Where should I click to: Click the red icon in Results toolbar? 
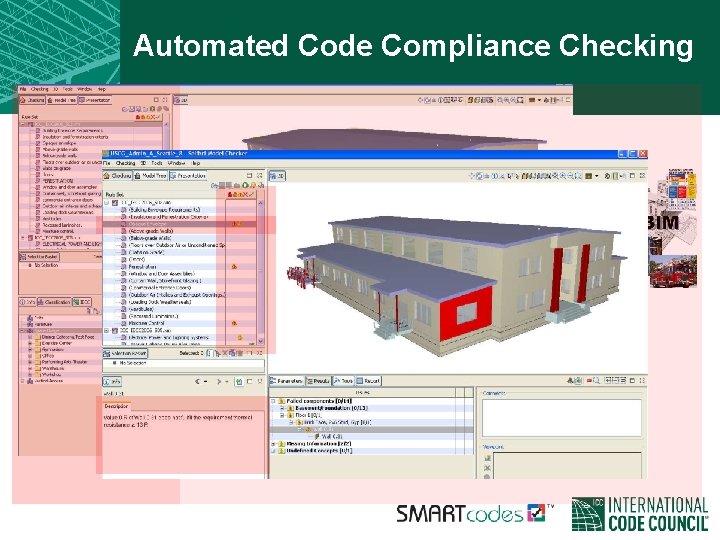tap(589, 381)
